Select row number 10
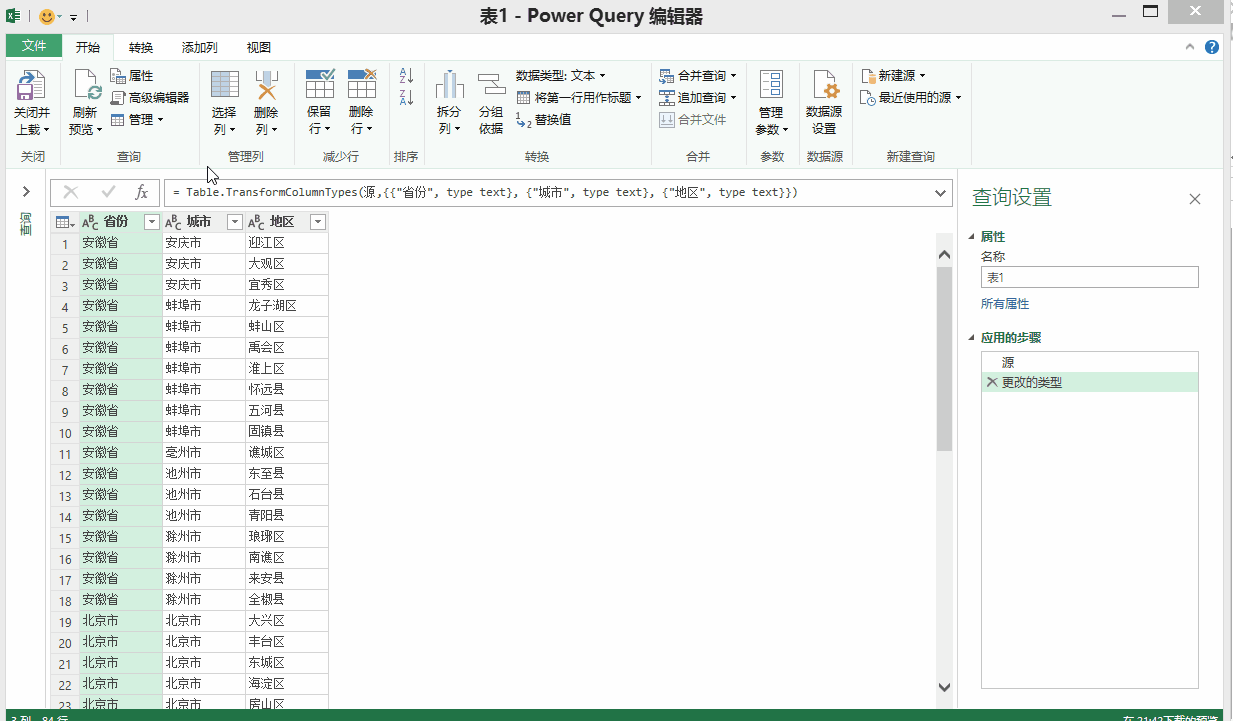This screenshot has height=721, width=1233. click(64, 433)
